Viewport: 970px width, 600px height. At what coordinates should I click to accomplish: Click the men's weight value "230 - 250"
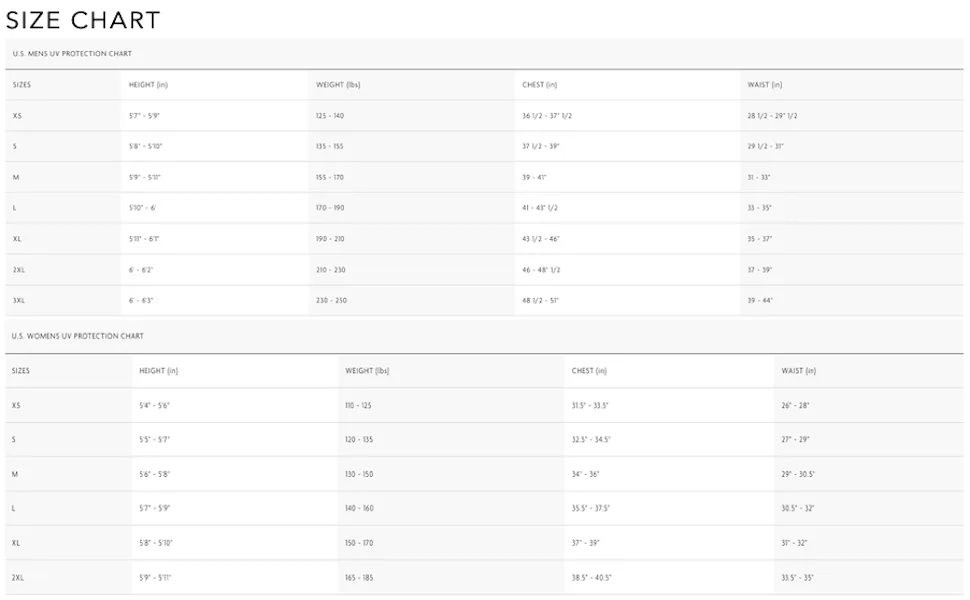pos(331,301)
